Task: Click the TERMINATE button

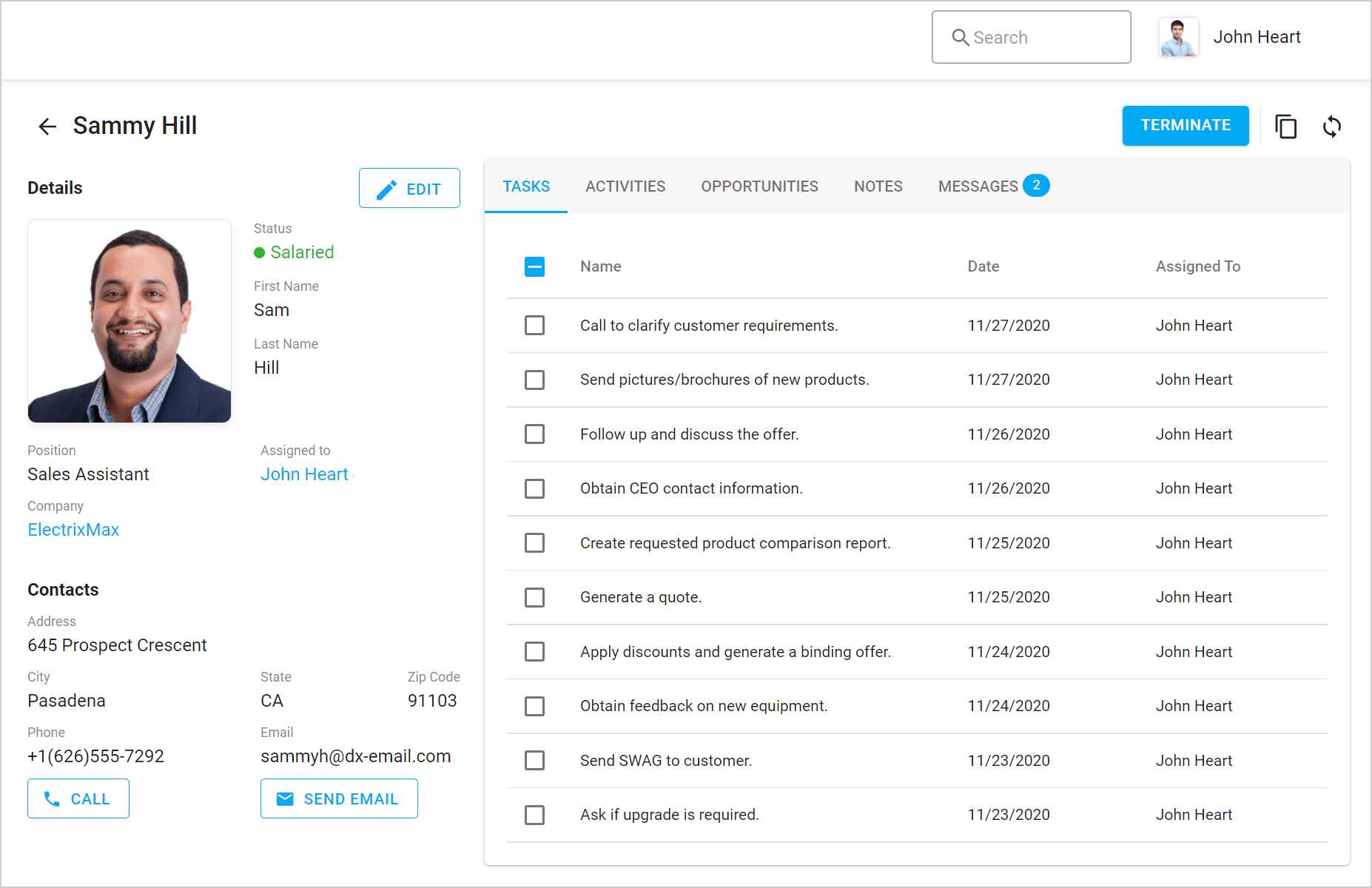Action: point(1185,126)
